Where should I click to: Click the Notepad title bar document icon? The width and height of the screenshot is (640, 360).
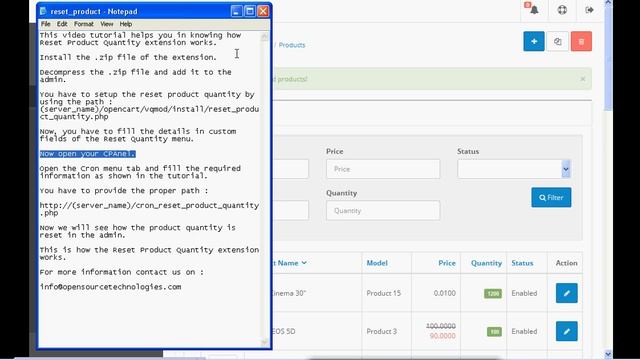(44, 11)
